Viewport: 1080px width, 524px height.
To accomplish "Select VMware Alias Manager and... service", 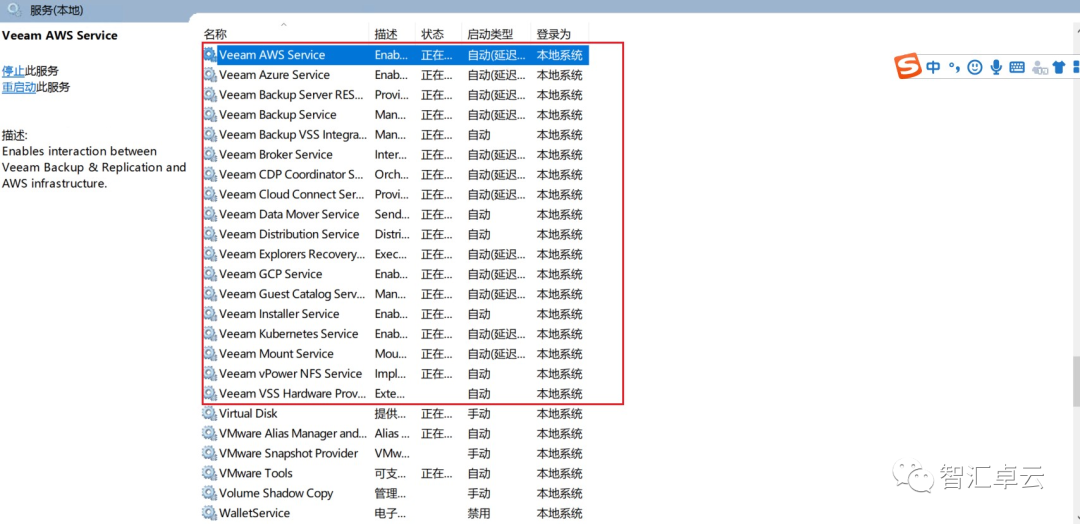I will pyautogui.click(x=395, y=434).
